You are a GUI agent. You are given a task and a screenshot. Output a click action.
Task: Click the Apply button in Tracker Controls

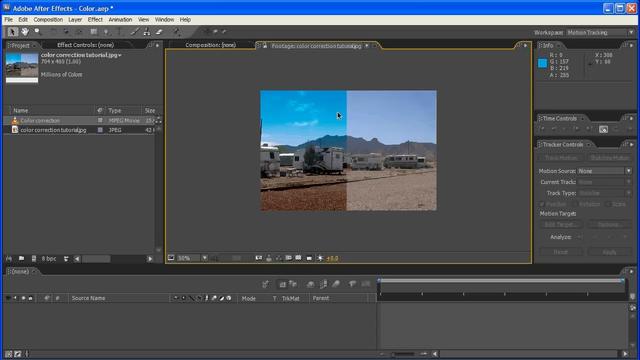[x=609, y=252]
